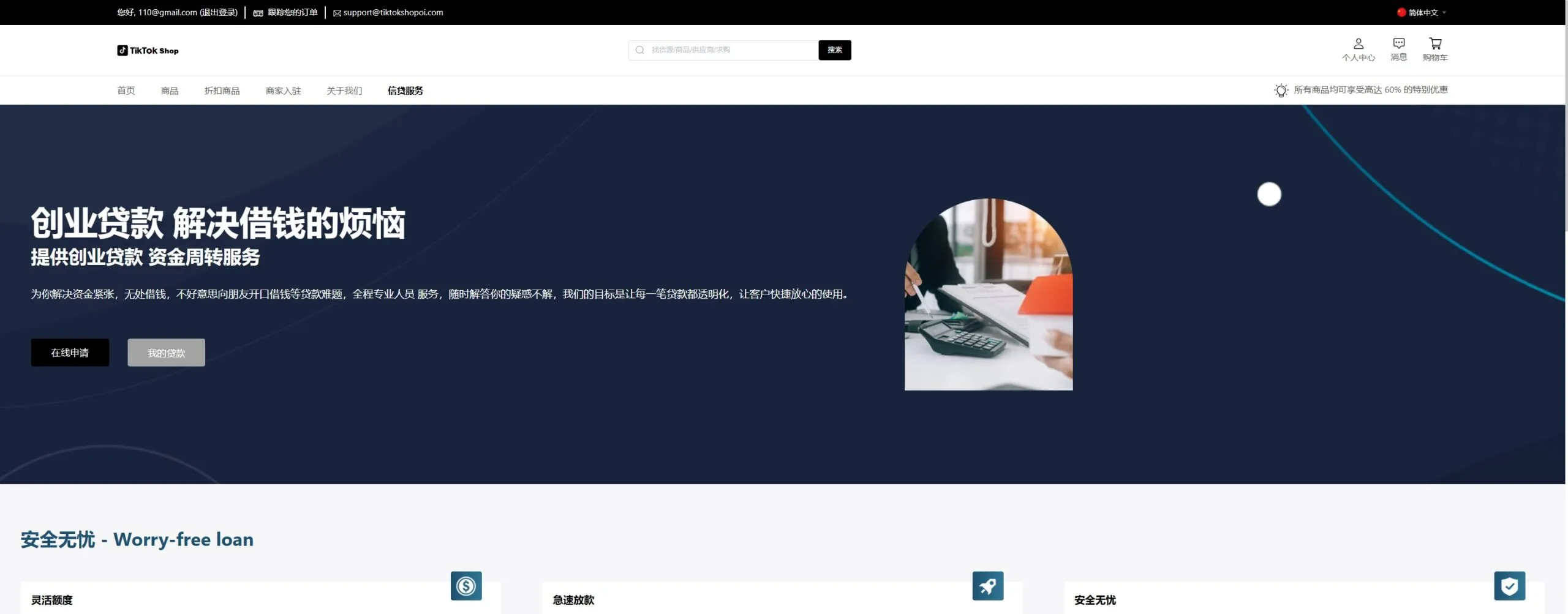1568x614 pixels.
Task: Click the envelope icon beside support email
Action: (x=337, y=13)
